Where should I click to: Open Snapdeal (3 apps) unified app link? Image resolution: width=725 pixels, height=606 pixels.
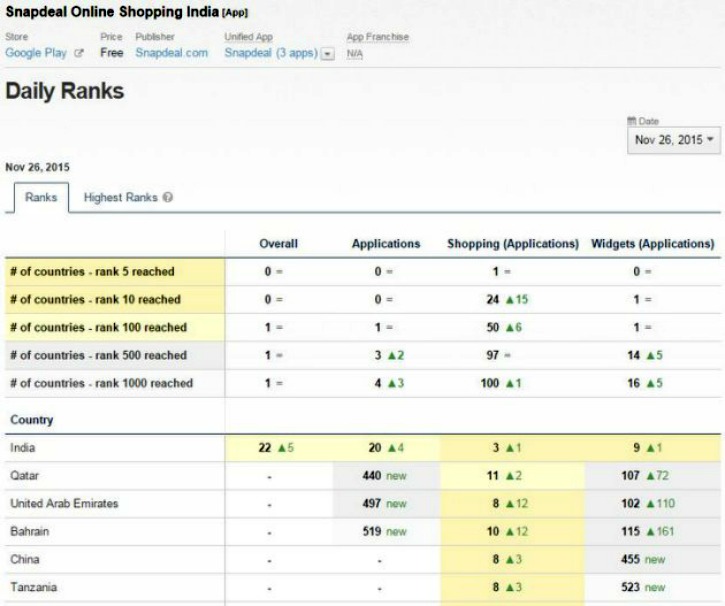[x=271, y=53]
